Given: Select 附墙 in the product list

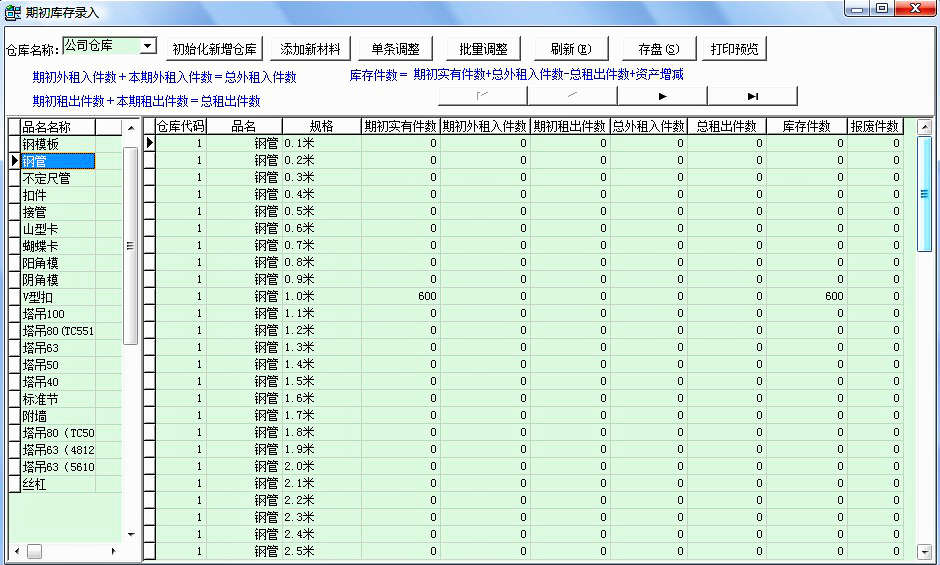Looking at the screenshot, I should [58, 416].
